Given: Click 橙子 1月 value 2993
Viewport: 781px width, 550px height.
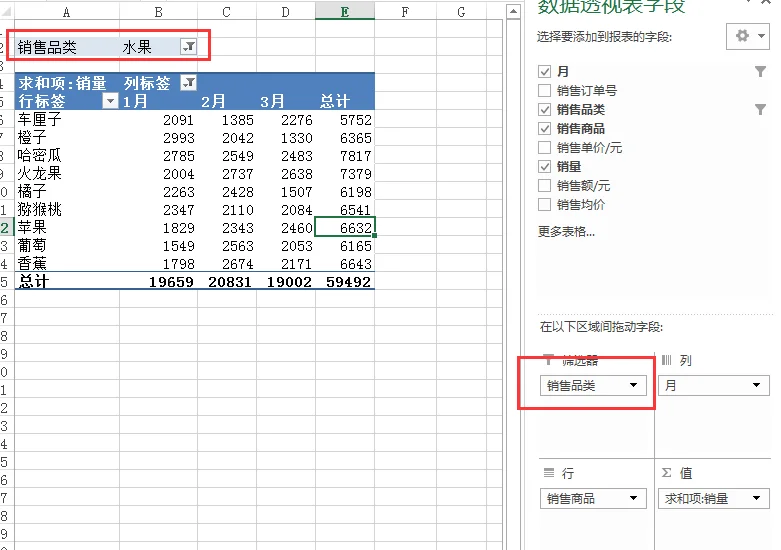Looking at the screenshot, I should tap(158, 138).
